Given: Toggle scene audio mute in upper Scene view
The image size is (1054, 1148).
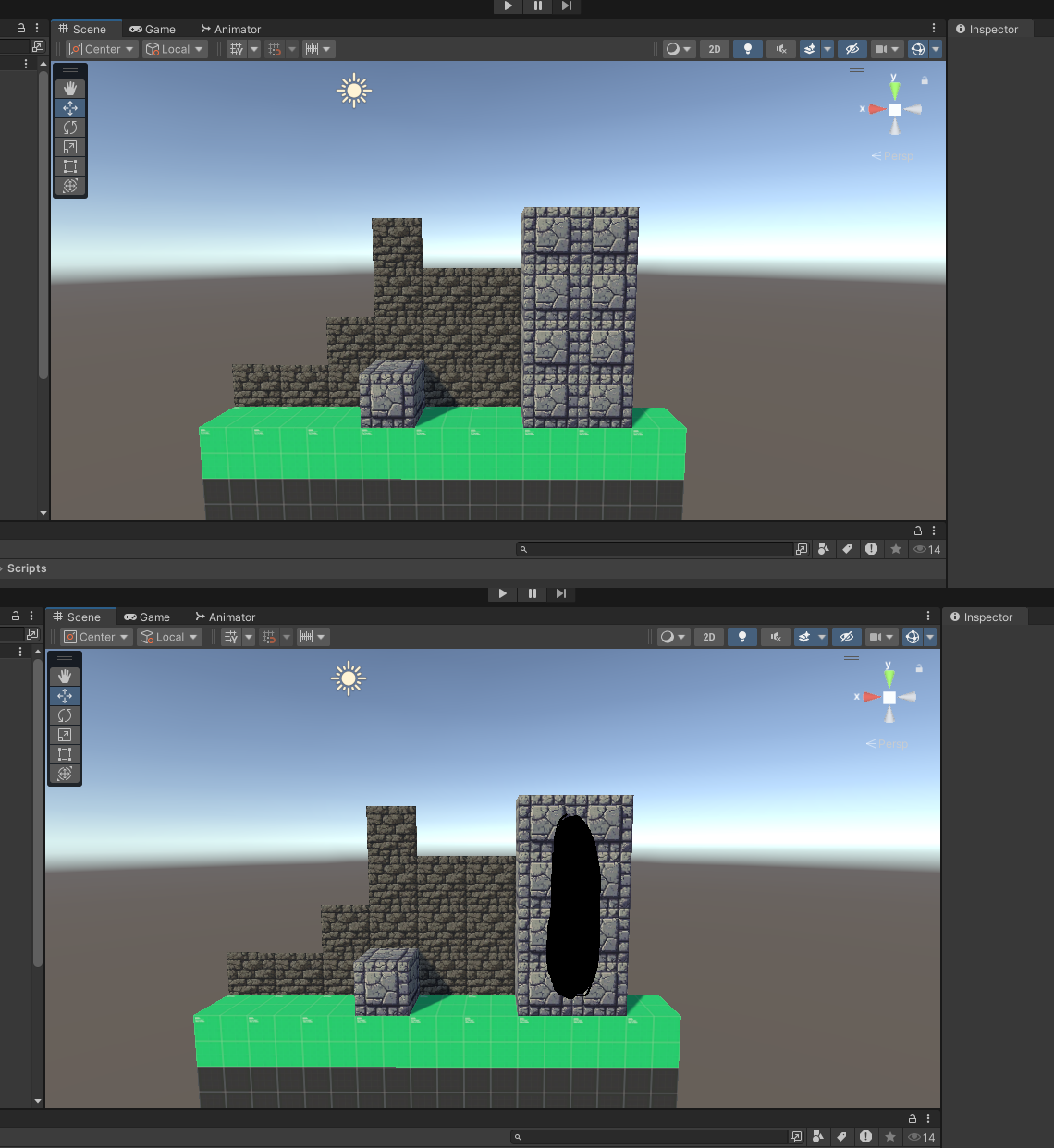Looking at the screenshot, I should [x=781, y=49].
